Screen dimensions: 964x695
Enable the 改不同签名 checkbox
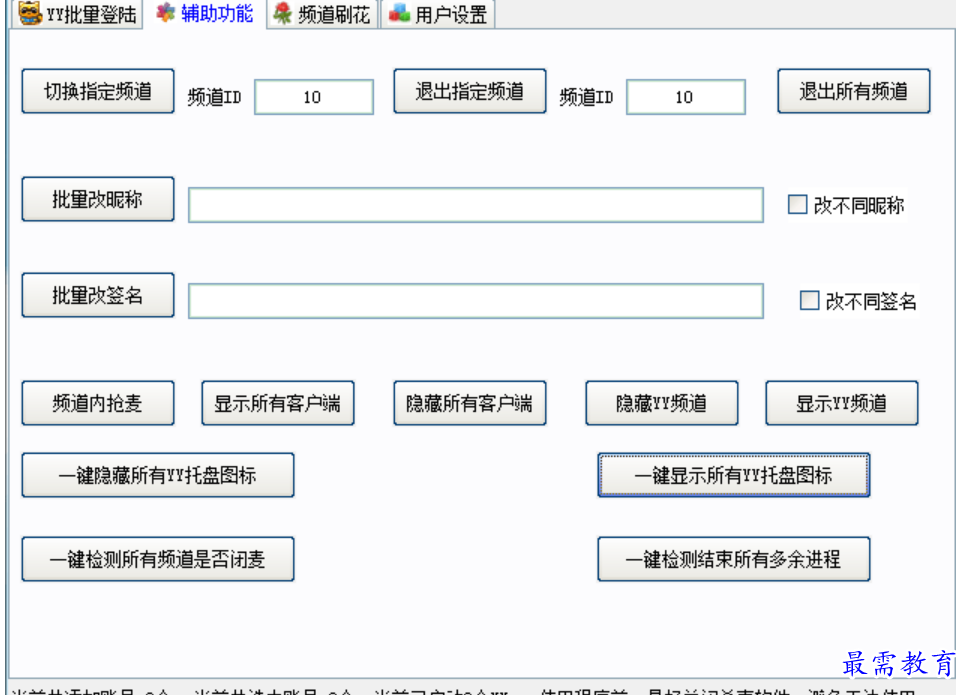809,300
